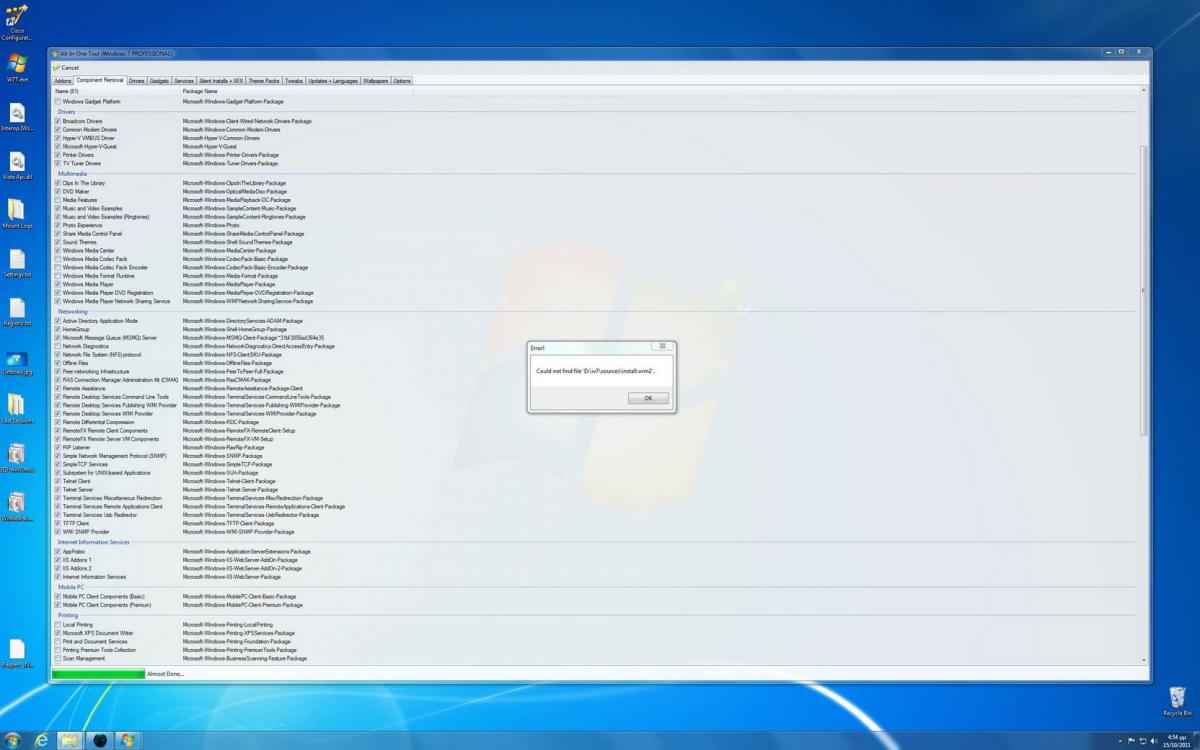Toggle the Microsoft XPS Document Writer checkbox
1200x750 pixels.
tap(58, 633)
